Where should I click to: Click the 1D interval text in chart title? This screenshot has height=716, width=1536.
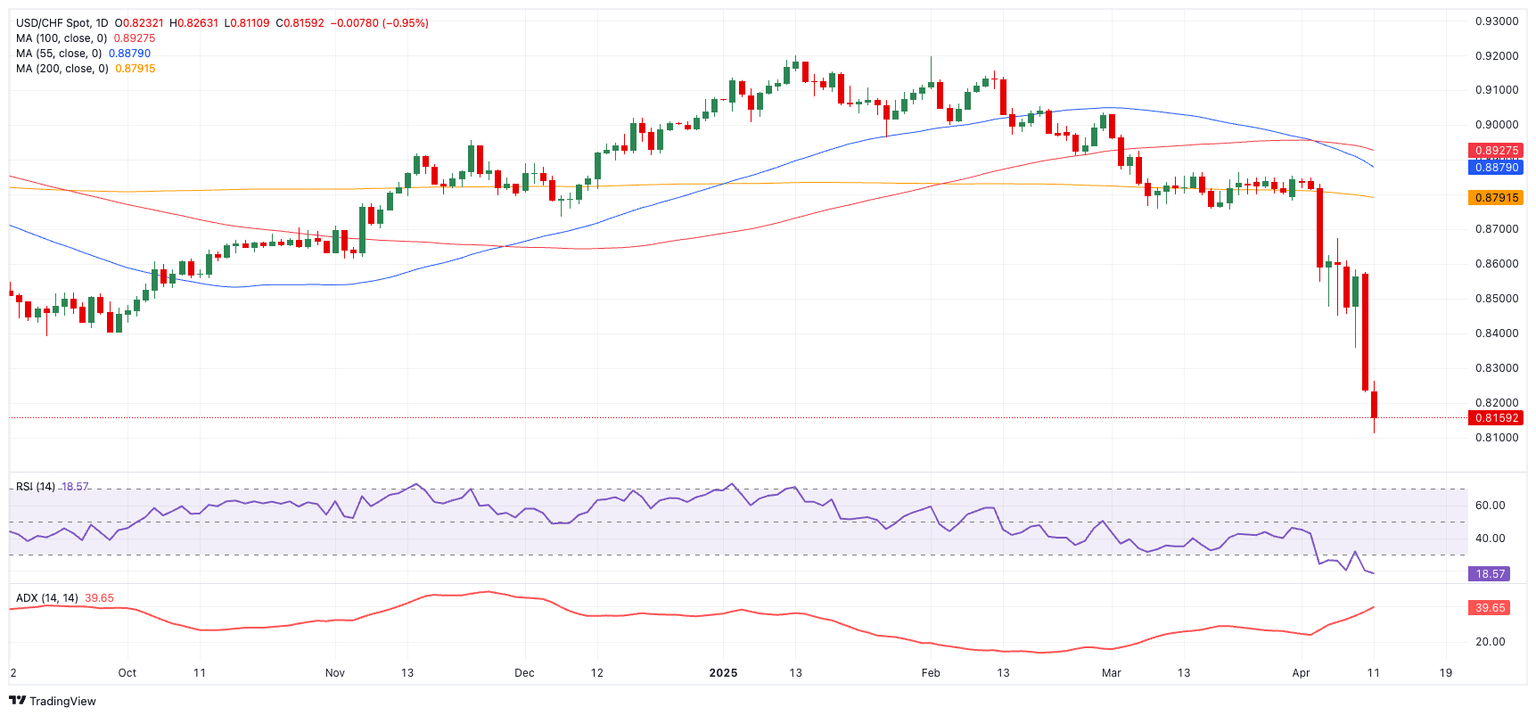point(101,23)
